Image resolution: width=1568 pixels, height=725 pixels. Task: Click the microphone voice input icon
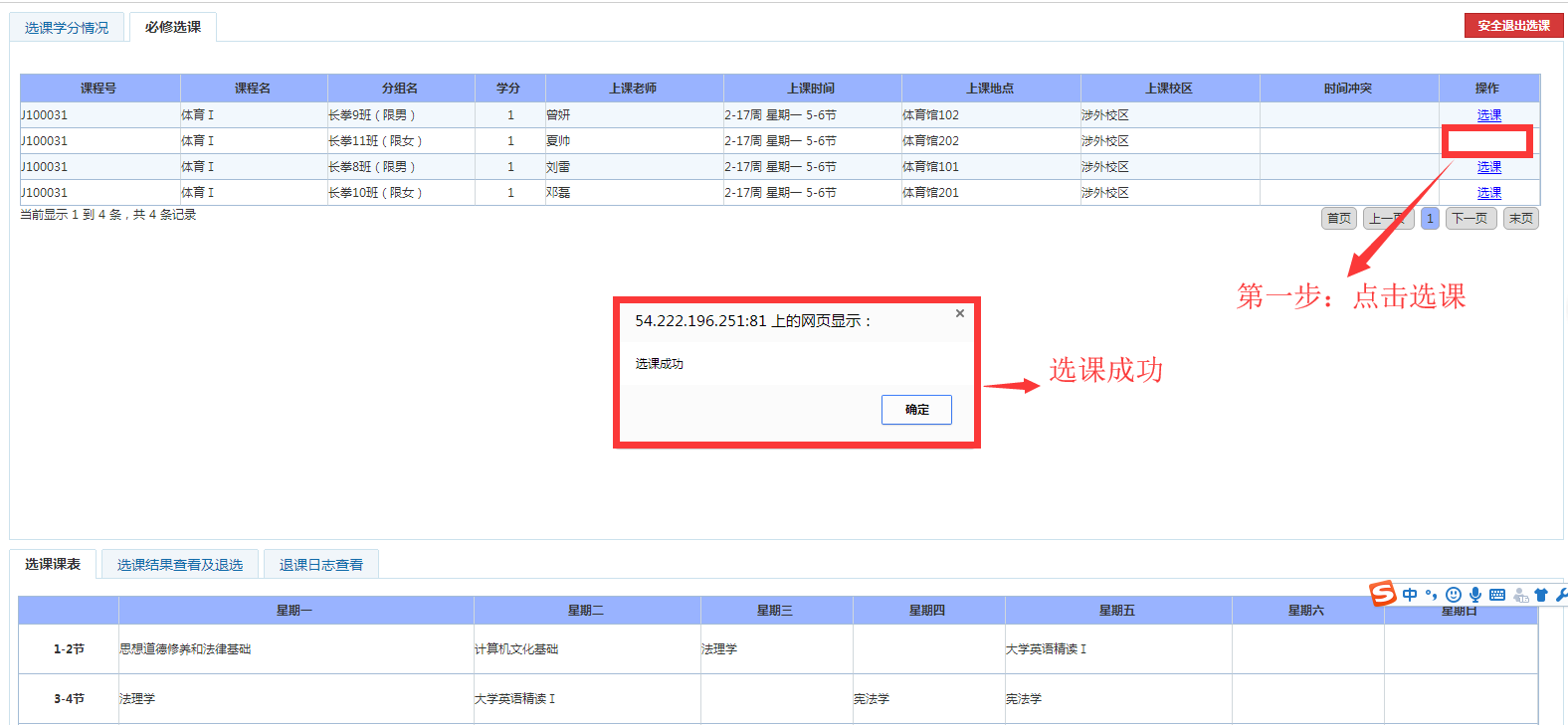(x=1475, y=595)
